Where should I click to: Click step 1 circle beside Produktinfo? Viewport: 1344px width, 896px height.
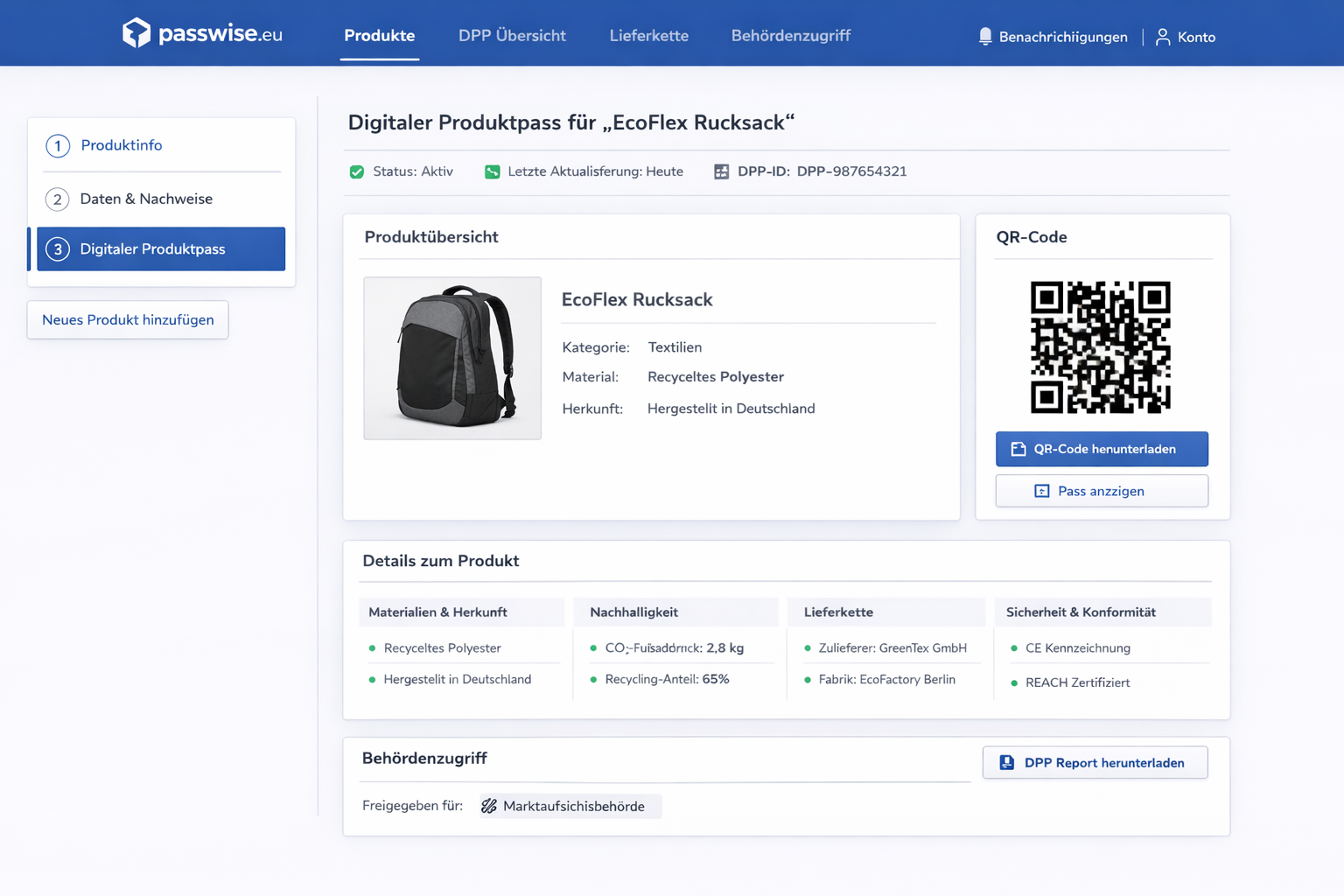point(58,145)
